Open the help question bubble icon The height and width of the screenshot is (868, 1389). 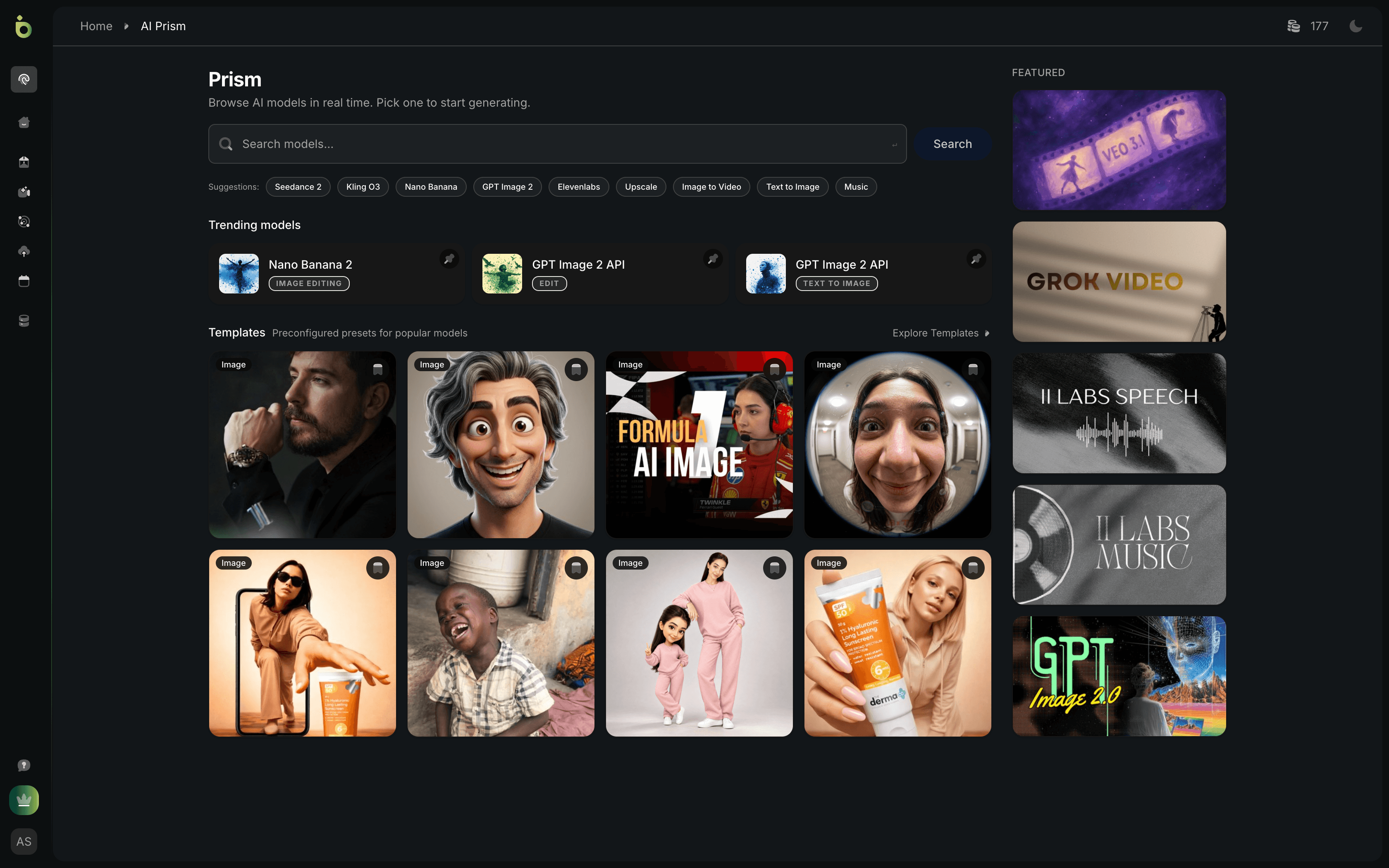(24, 765)
